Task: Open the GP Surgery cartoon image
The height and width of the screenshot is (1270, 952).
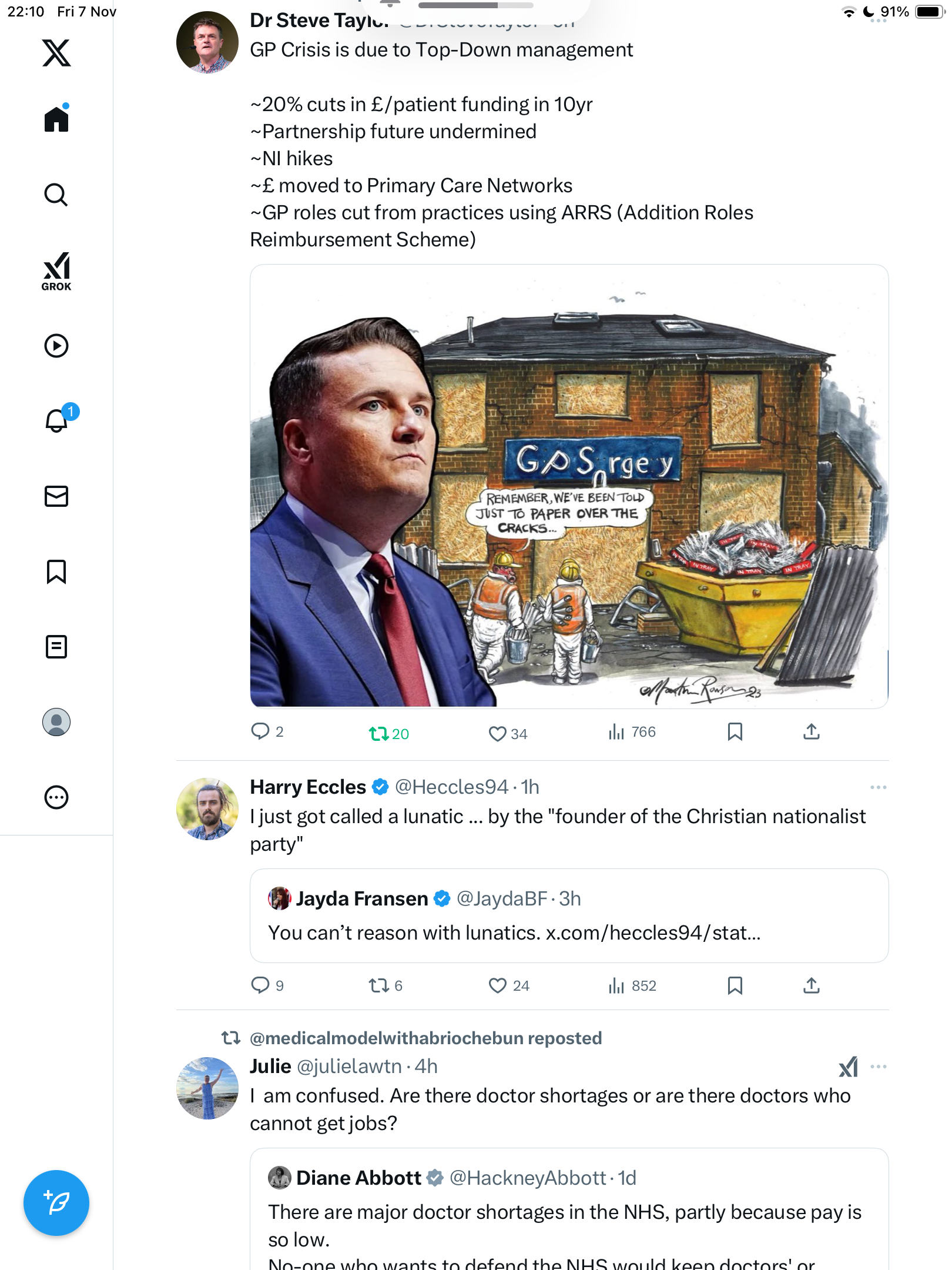Action: [569, 486]
